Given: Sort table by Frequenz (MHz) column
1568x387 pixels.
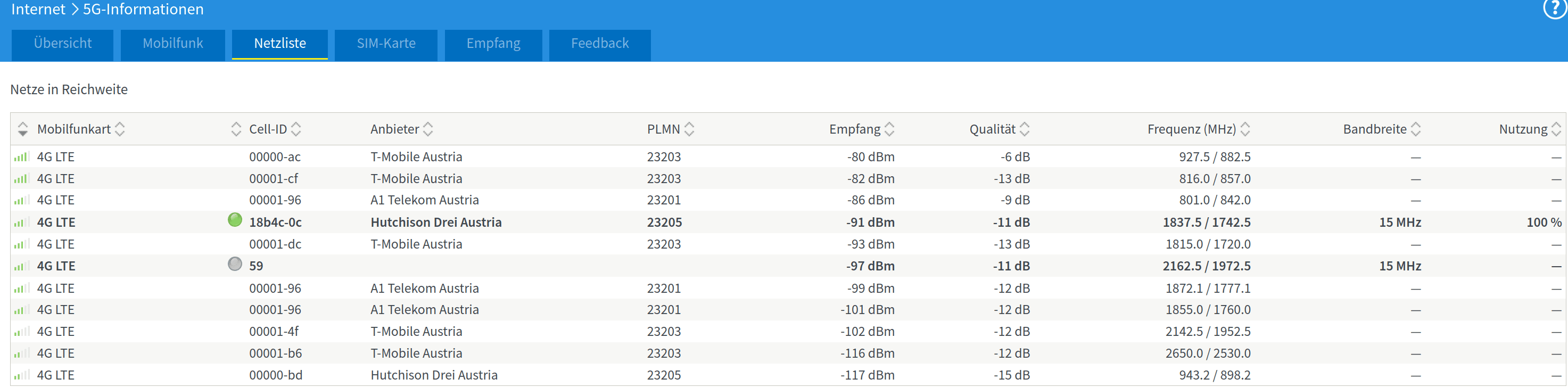Looking at the screenshot, I should [x=1245, y=129].
